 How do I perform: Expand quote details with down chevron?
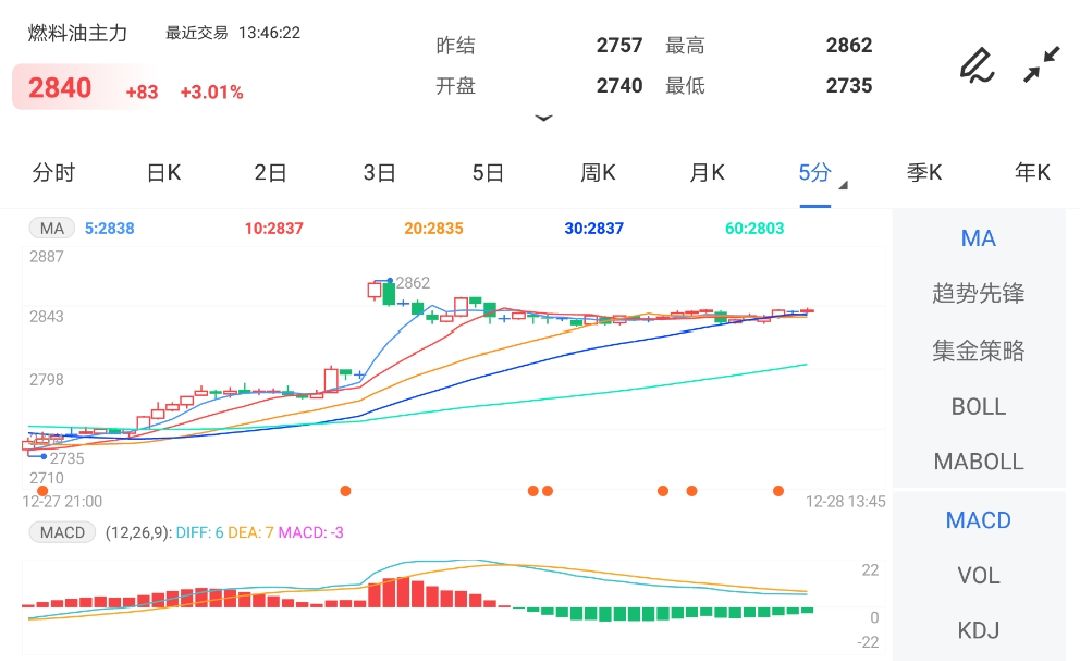[543, 118]
